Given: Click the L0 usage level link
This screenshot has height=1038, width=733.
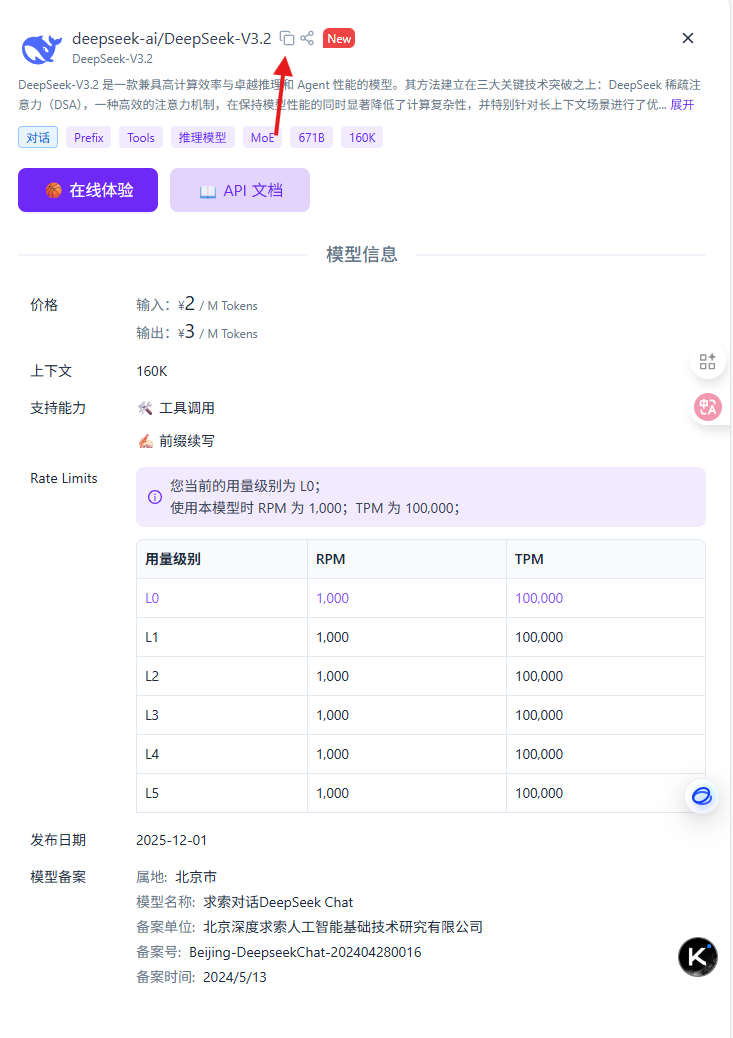Looking at the screenshot, I should (152, 597).
